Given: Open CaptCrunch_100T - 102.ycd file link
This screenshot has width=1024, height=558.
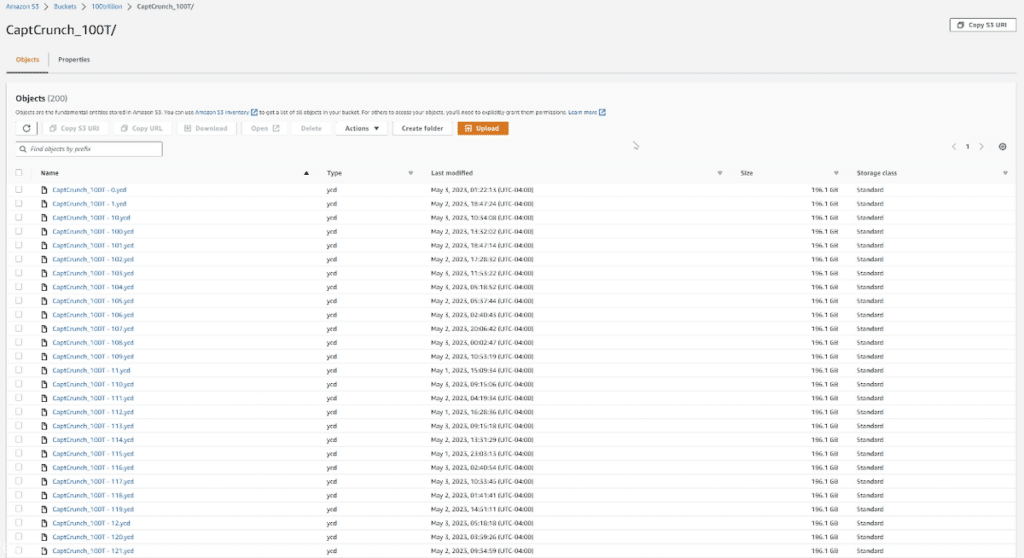Looking at the screenshot, I should (93, 259).
